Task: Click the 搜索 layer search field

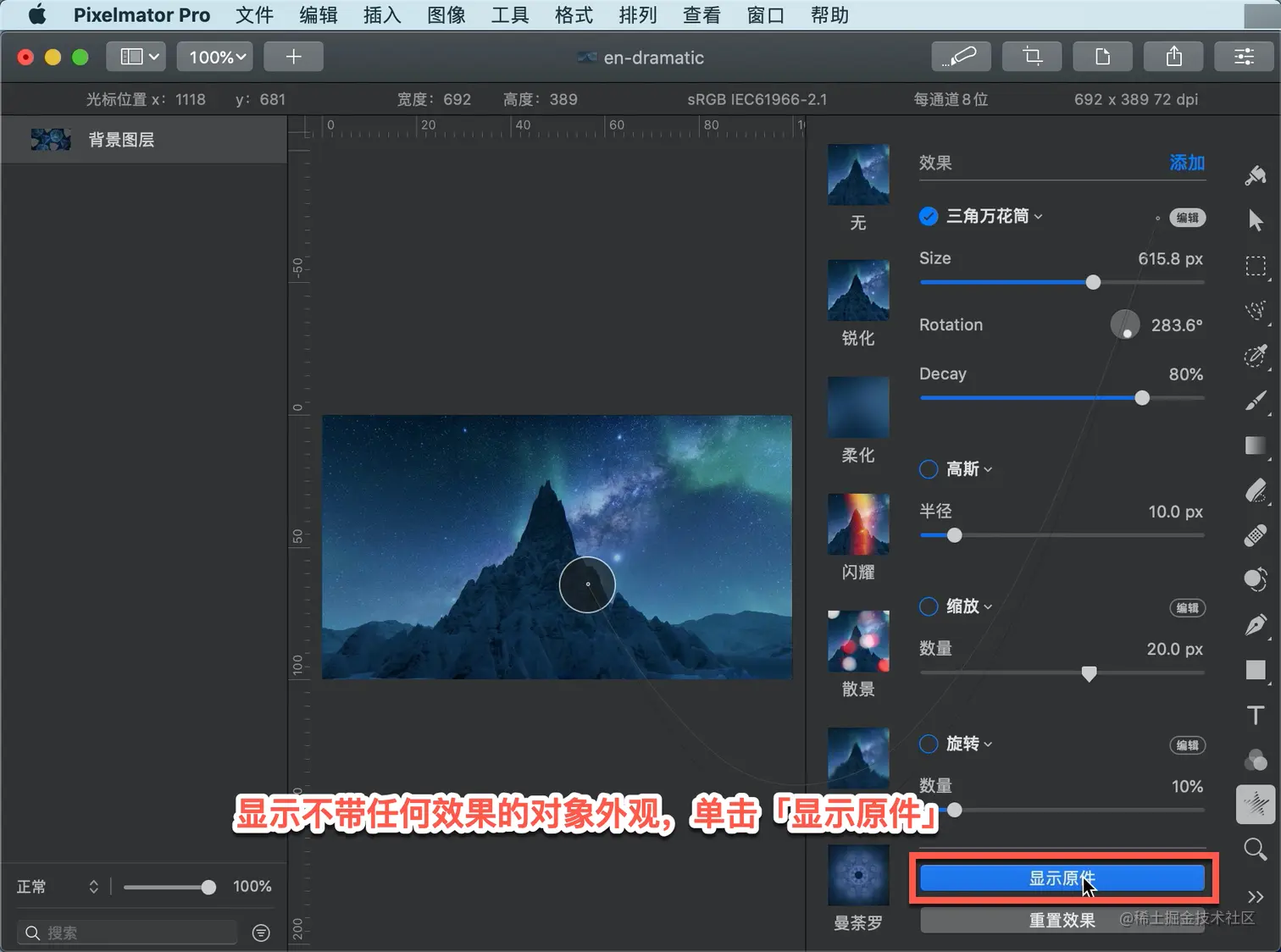Action: tap(127, 933)
